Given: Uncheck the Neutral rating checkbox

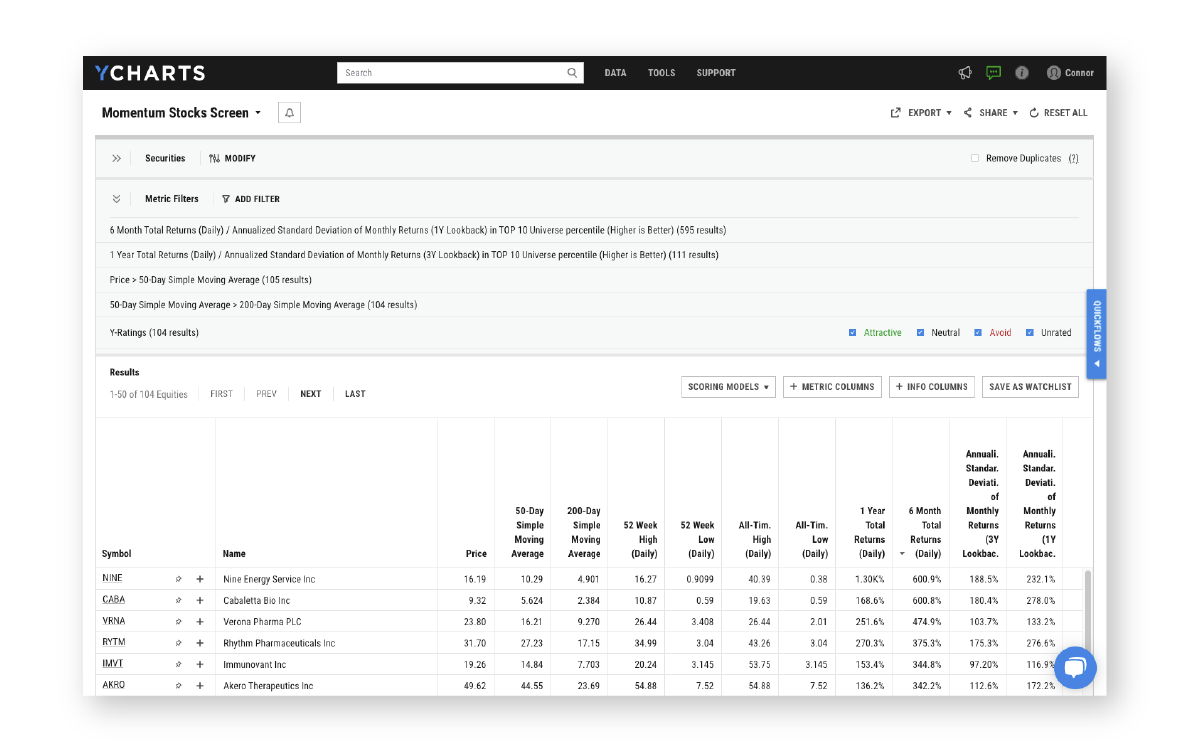Looking at the screenshot, I should click(x=920, y=332).
